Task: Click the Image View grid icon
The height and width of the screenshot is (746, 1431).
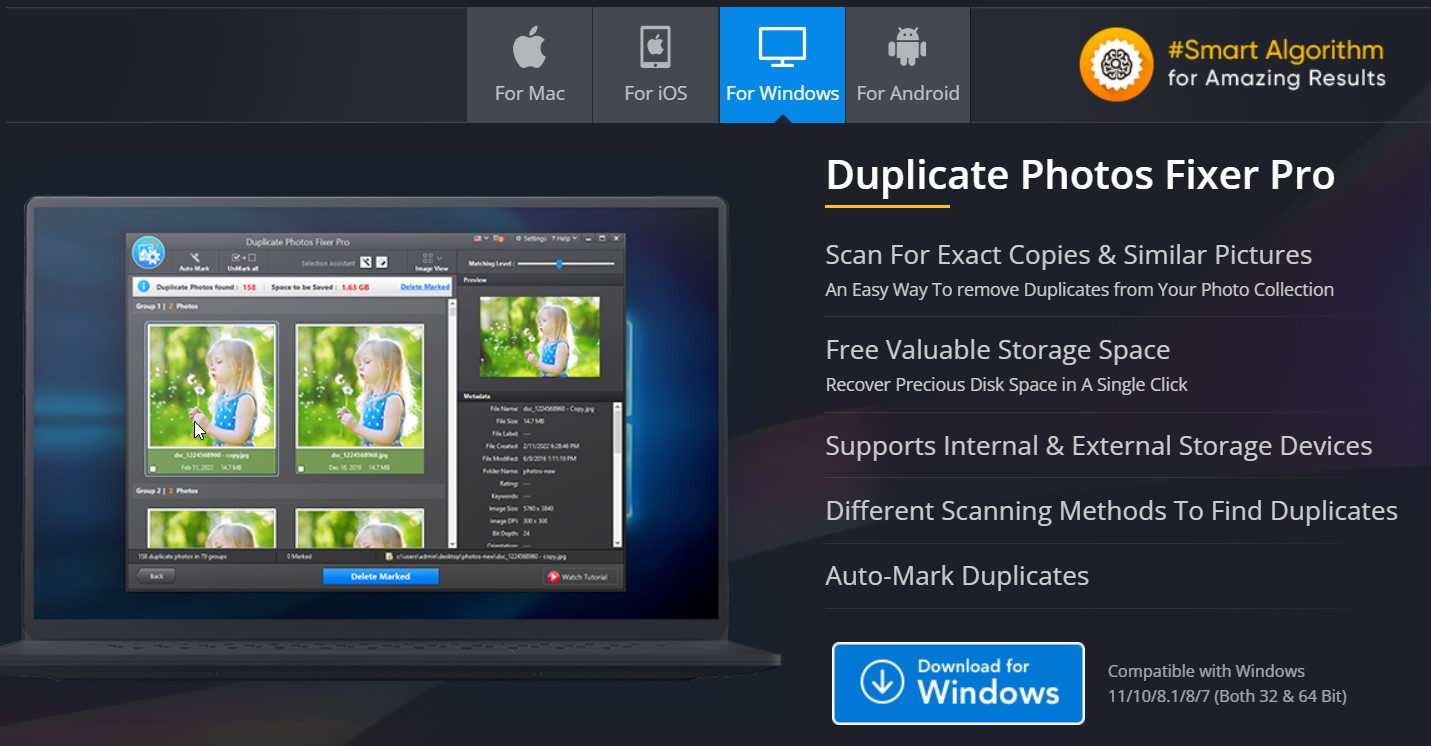Action: coord(428,258)
